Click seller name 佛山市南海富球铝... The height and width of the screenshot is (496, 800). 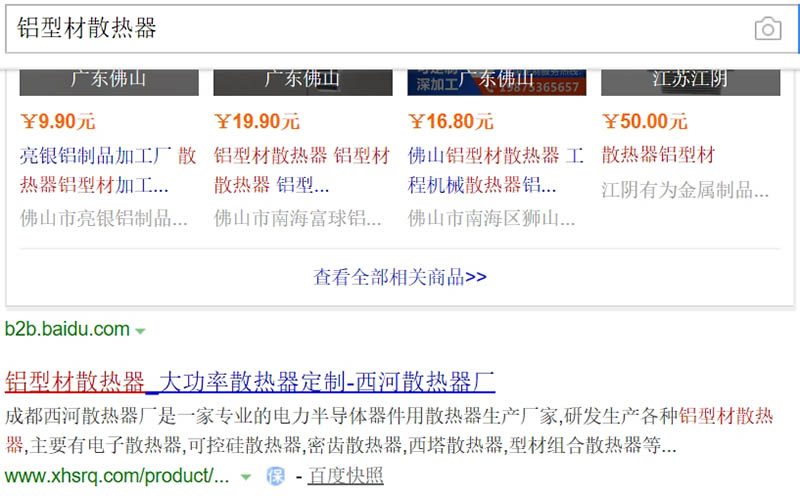(297, 218)
